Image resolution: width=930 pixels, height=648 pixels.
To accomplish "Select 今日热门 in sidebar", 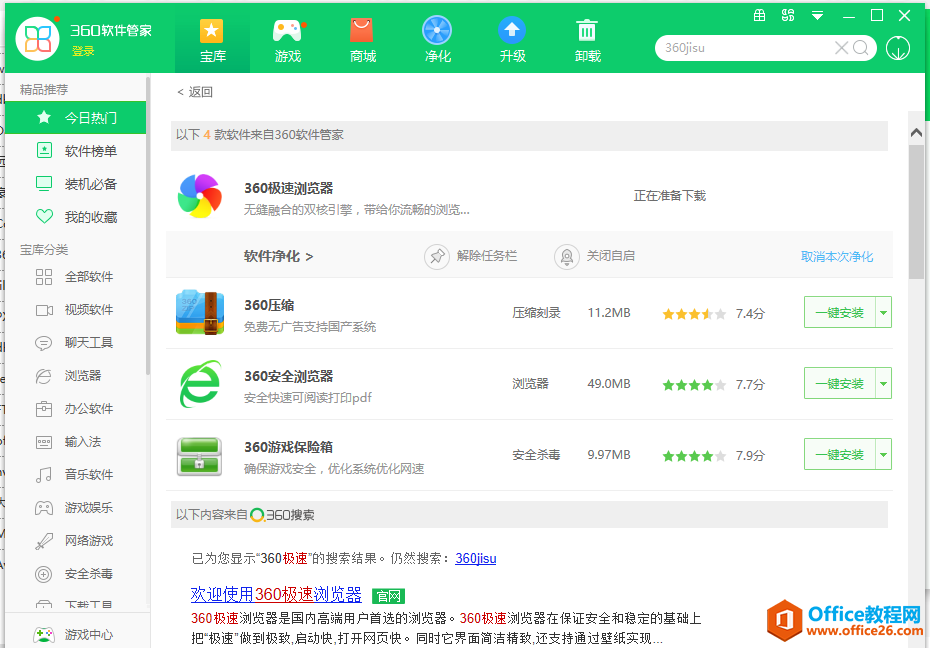I will tap(75, 117).
